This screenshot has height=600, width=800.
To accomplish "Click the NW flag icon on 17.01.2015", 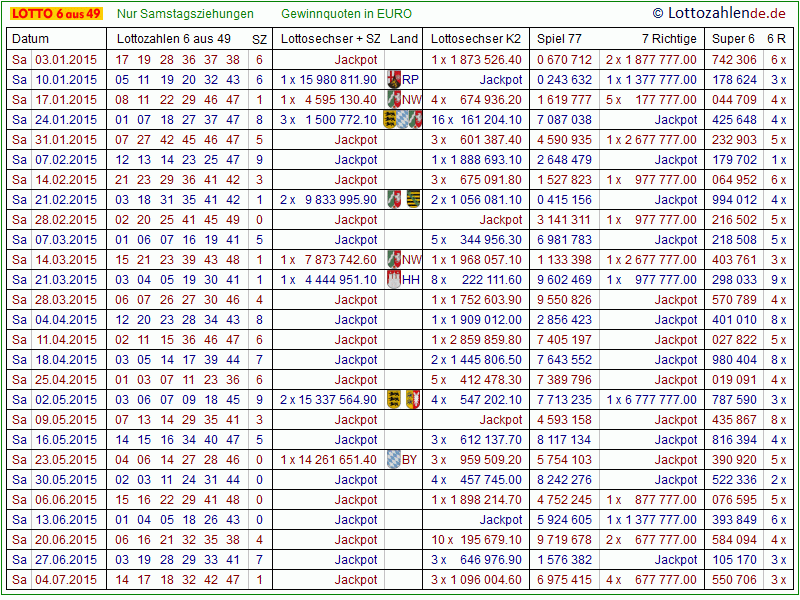I will 394,99.
